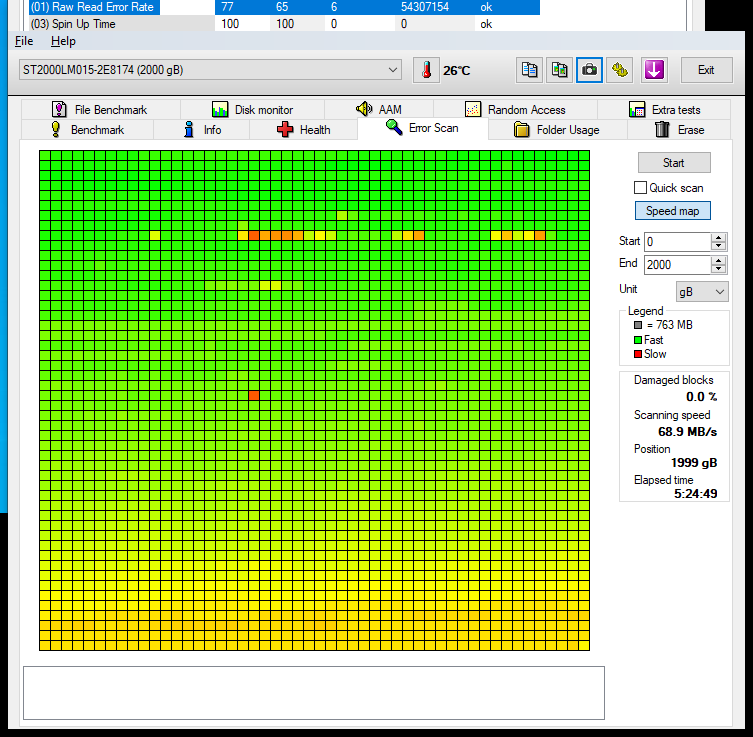Switch to the Benchmark tab

(87, 130)
